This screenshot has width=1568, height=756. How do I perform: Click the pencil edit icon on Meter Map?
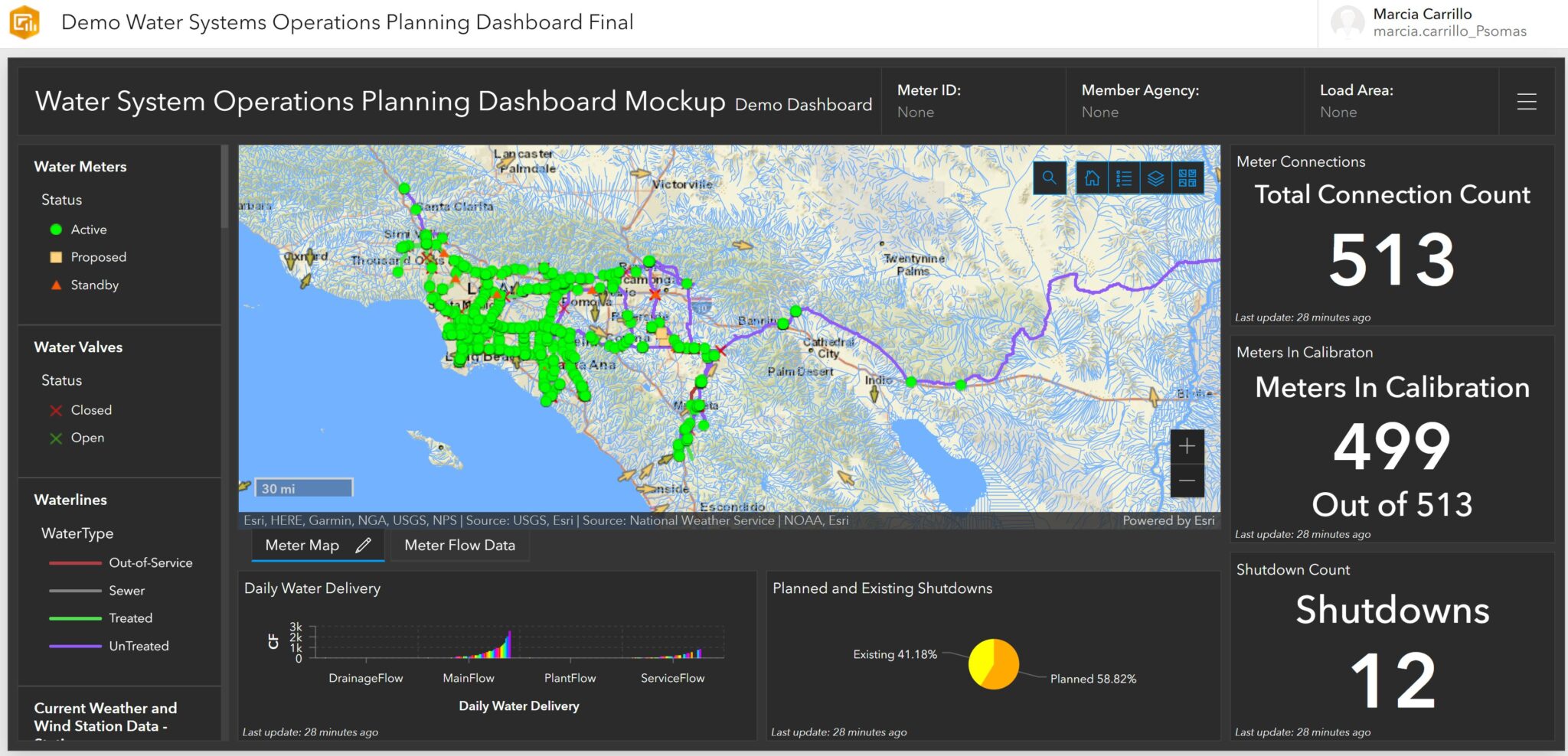(363, 545)
